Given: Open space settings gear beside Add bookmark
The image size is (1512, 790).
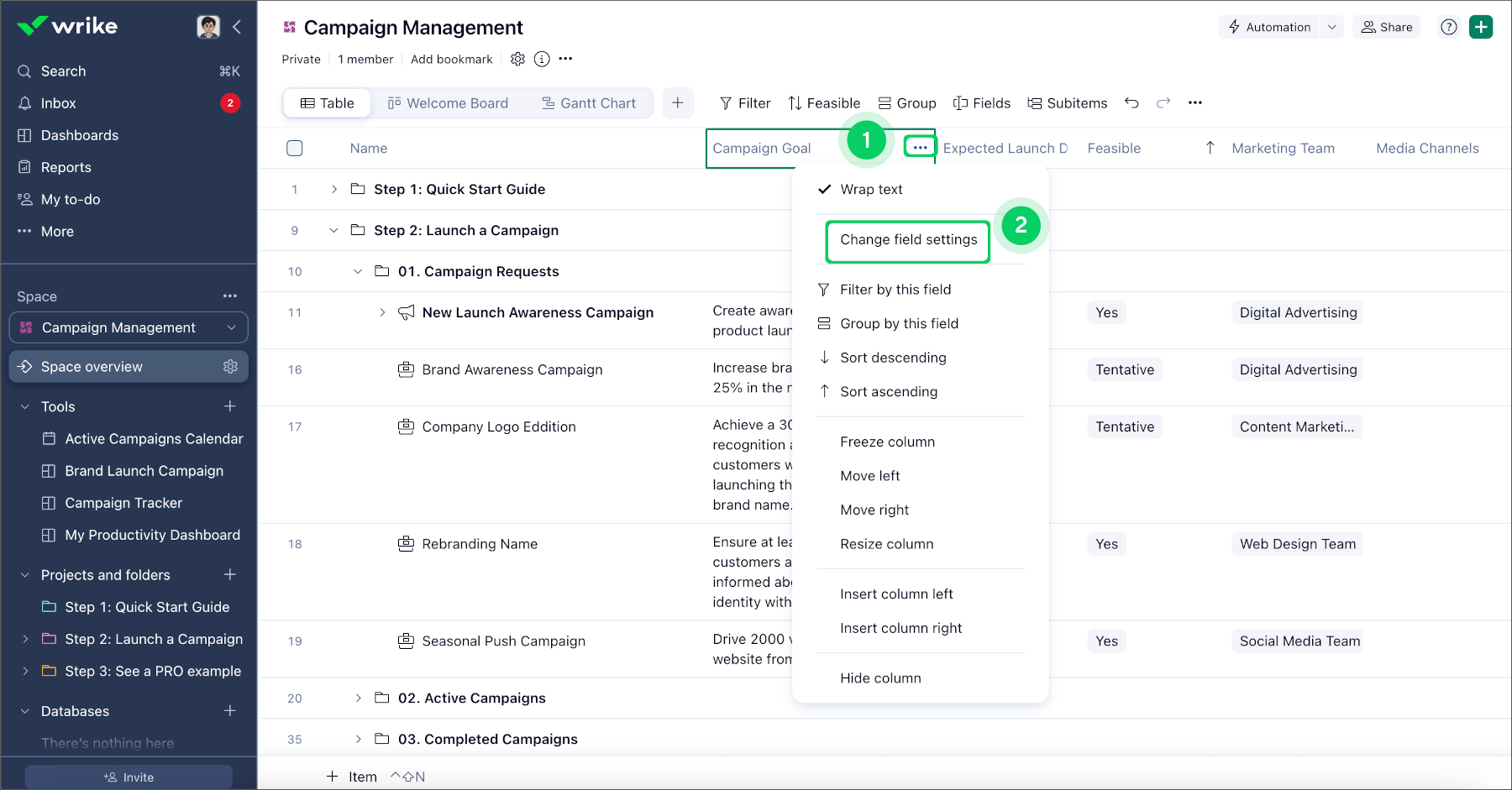Looking at the screenshot, I should click(517, 59).
